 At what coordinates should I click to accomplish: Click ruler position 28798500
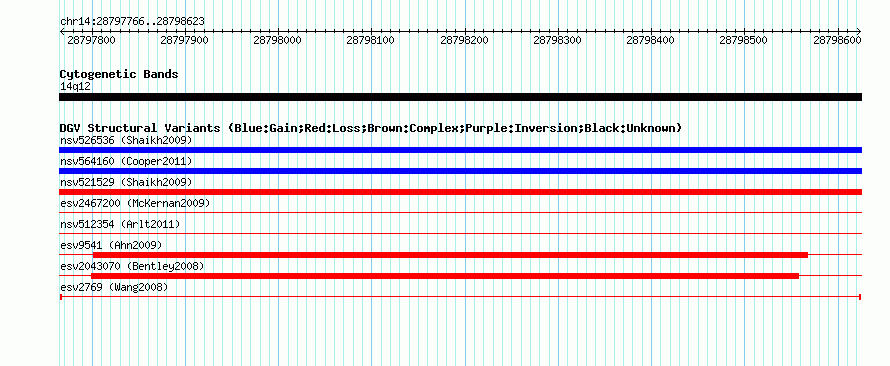(743, 40)
